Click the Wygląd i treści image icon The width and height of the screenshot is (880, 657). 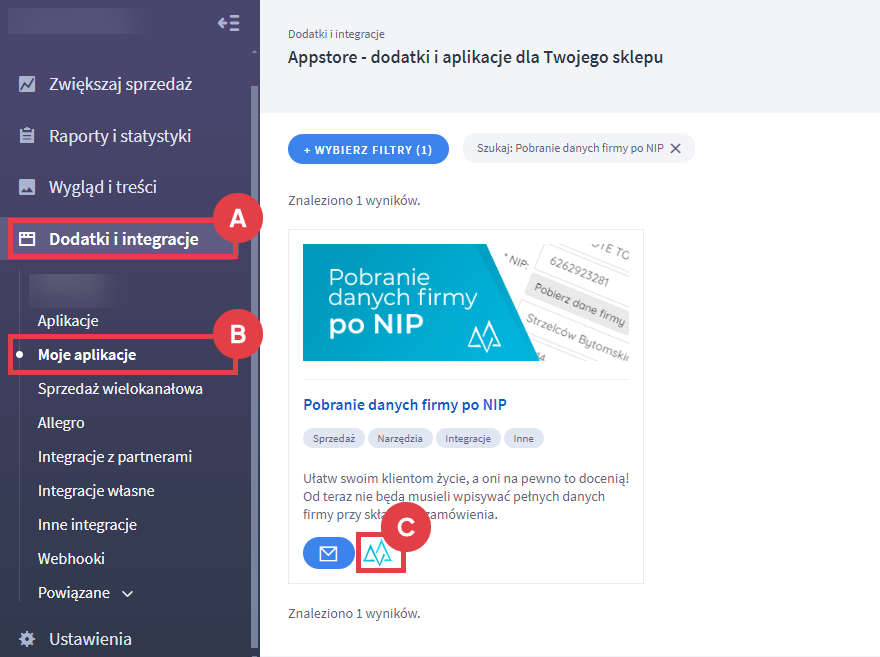pyautogui.click(x=28, y=187)
